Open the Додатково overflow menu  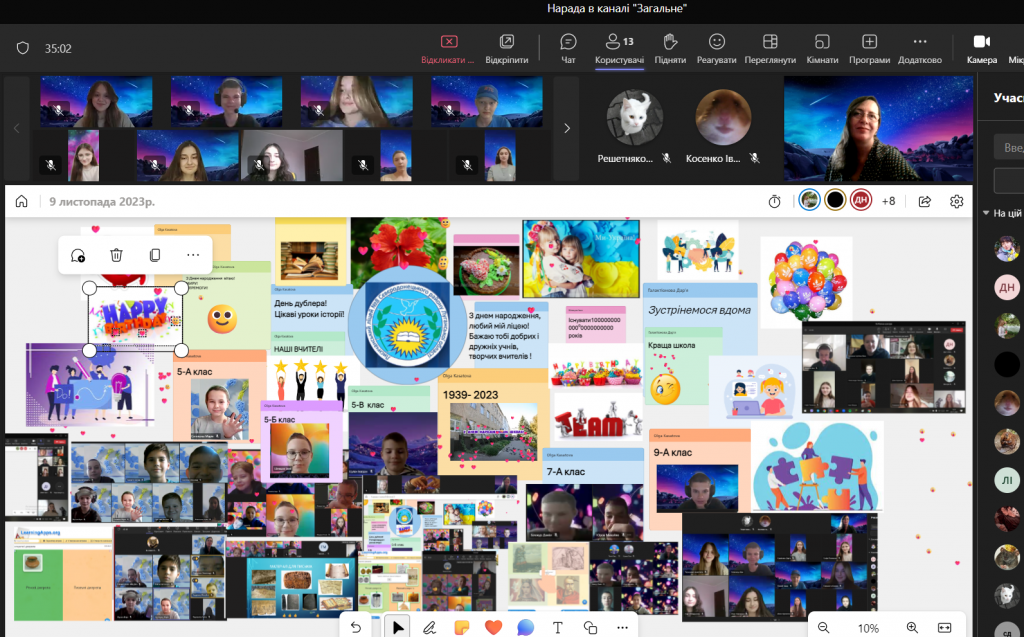point(921,46)
